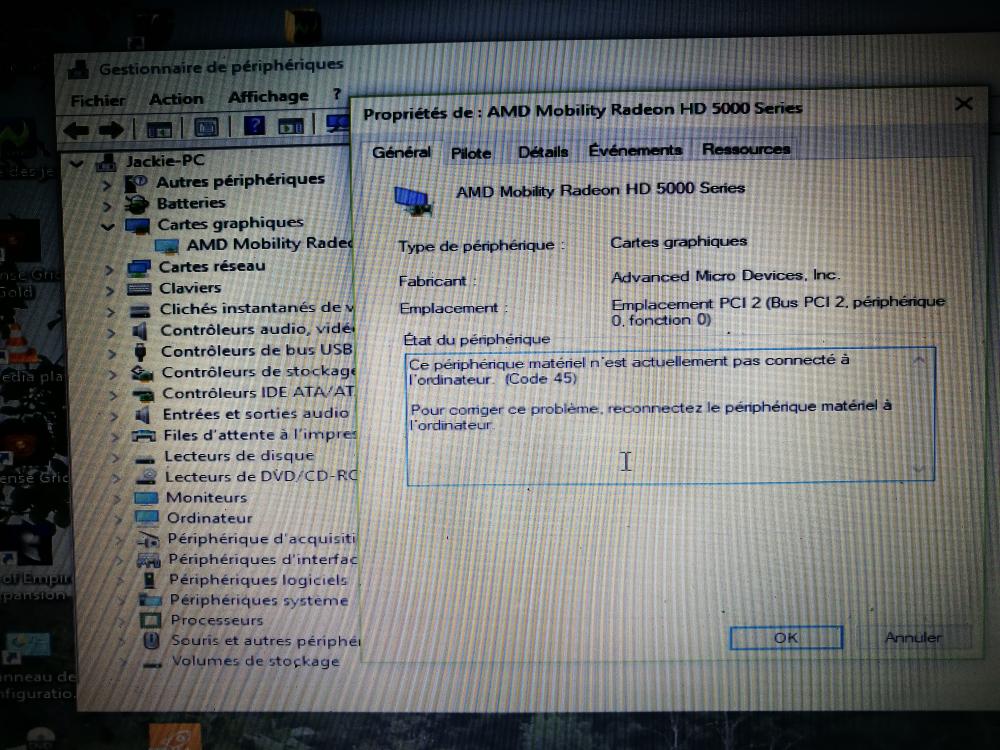
Task: Select the Général tab
Action: point(402,152)
